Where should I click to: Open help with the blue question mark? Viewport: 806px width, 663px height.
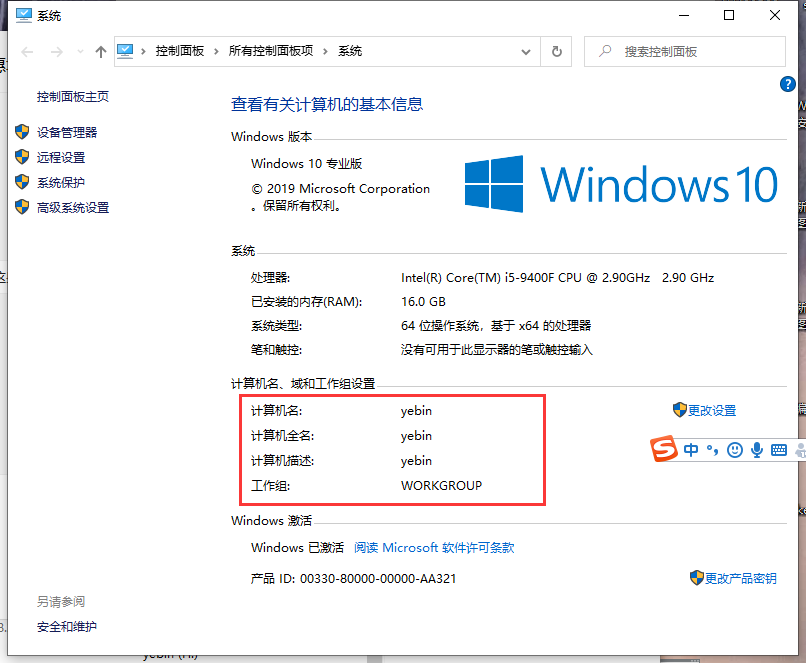coord(787,84)
